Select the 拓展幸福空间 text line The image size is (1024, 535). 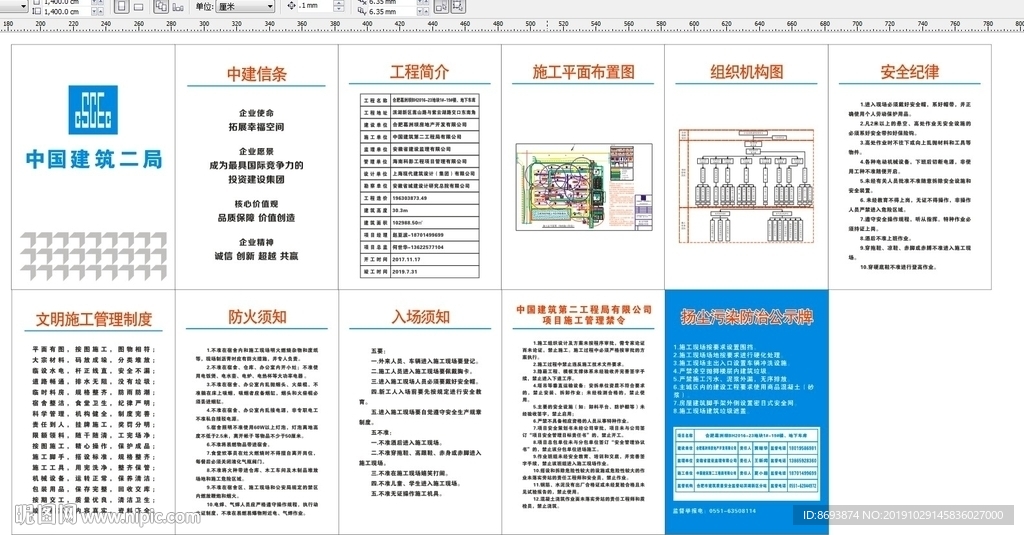(257, 127)
